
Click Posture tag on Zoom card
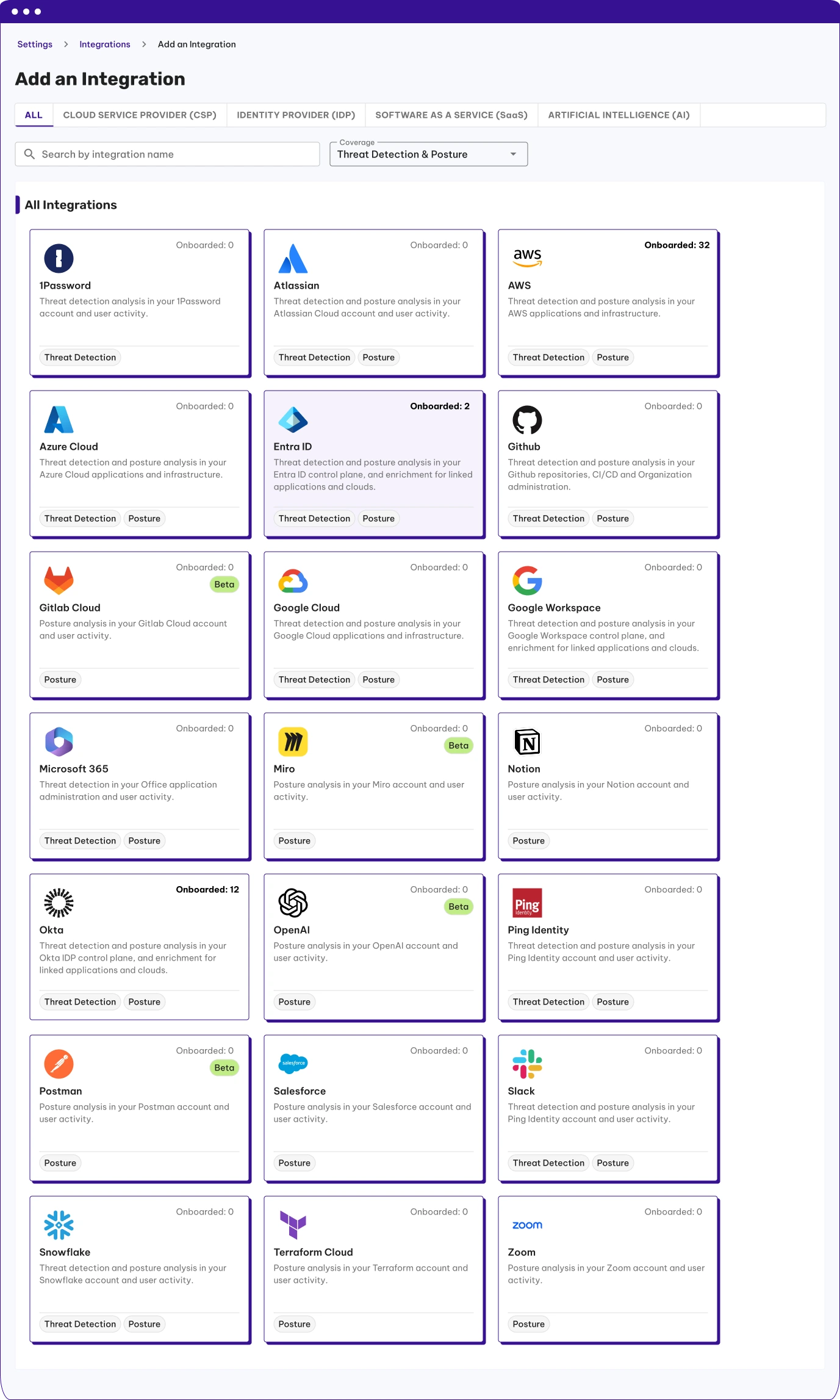coord(528,1324)
